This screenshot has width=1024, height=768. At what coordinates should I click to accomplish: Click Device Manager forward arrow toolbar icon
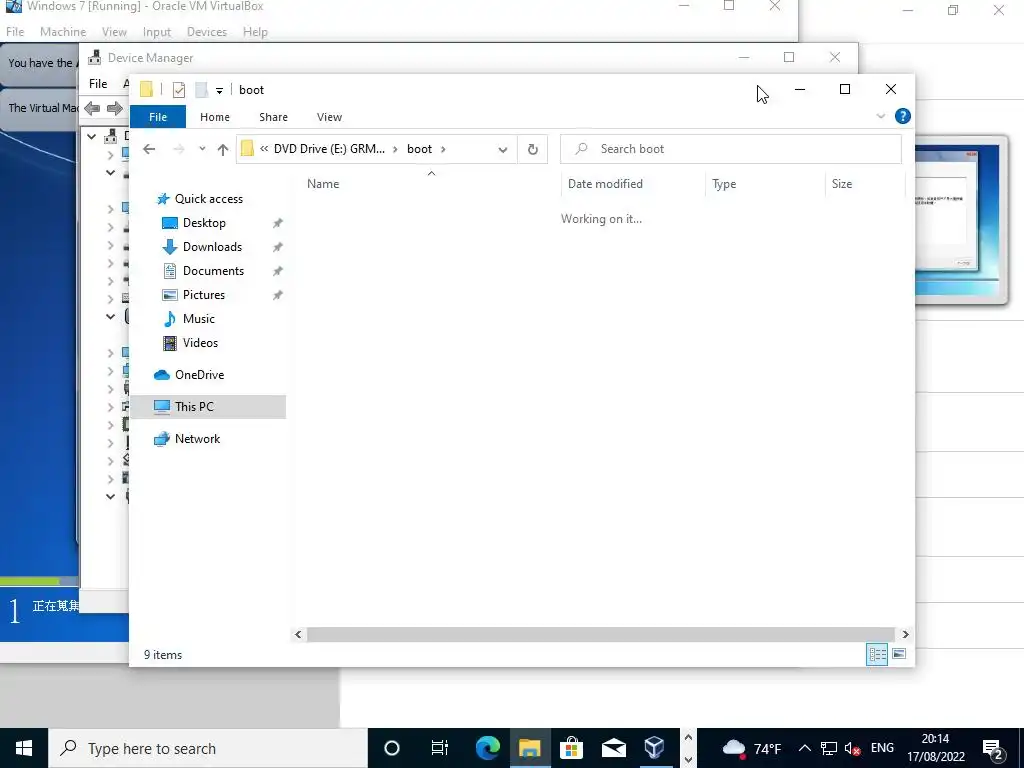point(114,108)
